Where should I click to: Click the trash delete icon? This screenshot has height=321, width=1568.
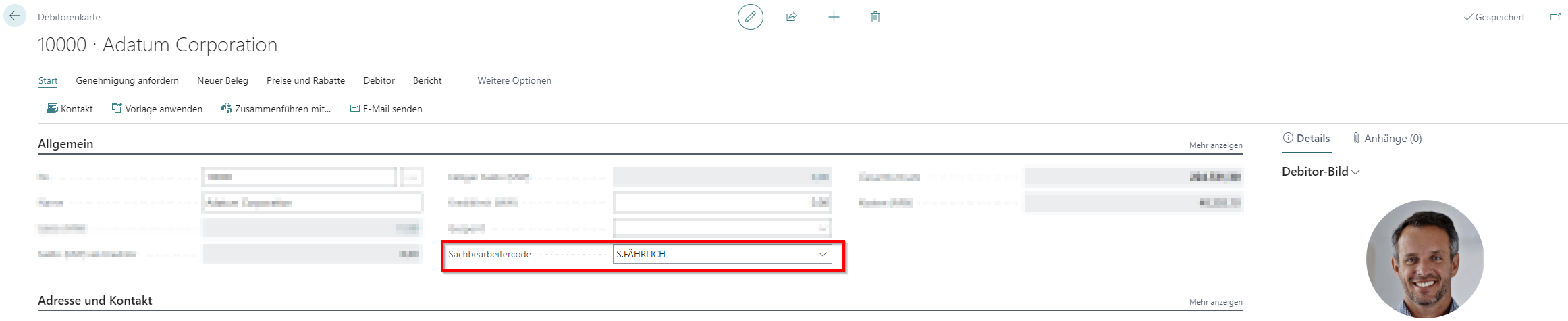point(875,17)
